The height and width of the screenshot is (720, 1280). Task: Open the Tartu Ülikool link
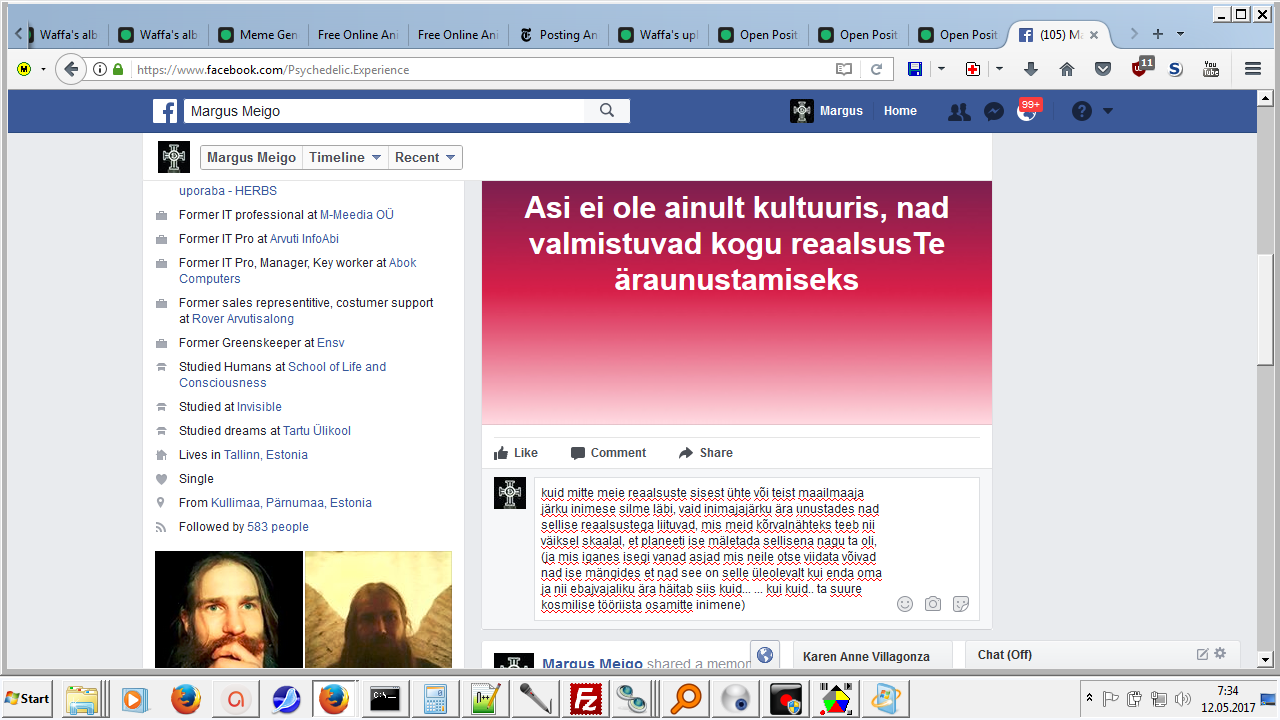[x=317, y=431]
